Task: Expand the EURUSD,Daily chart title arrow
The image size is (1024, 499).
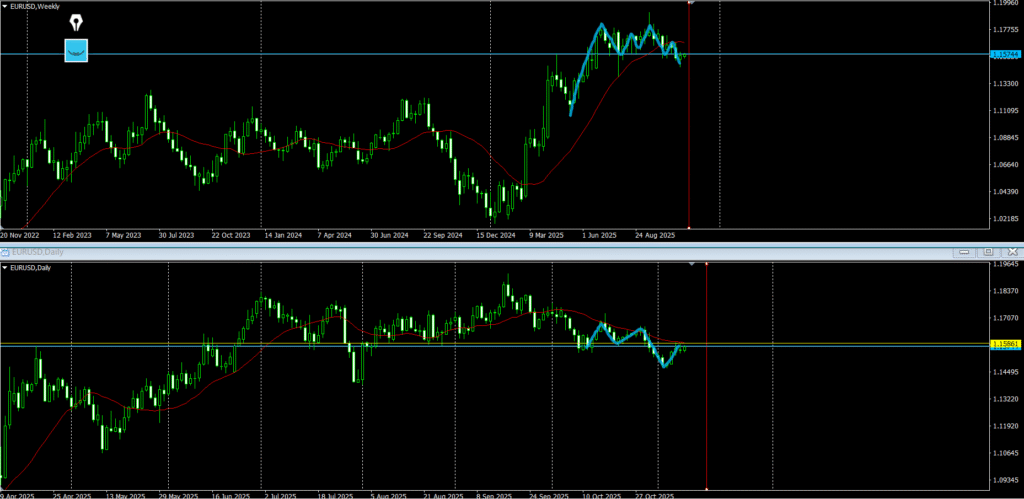Action: pos(5,268)
